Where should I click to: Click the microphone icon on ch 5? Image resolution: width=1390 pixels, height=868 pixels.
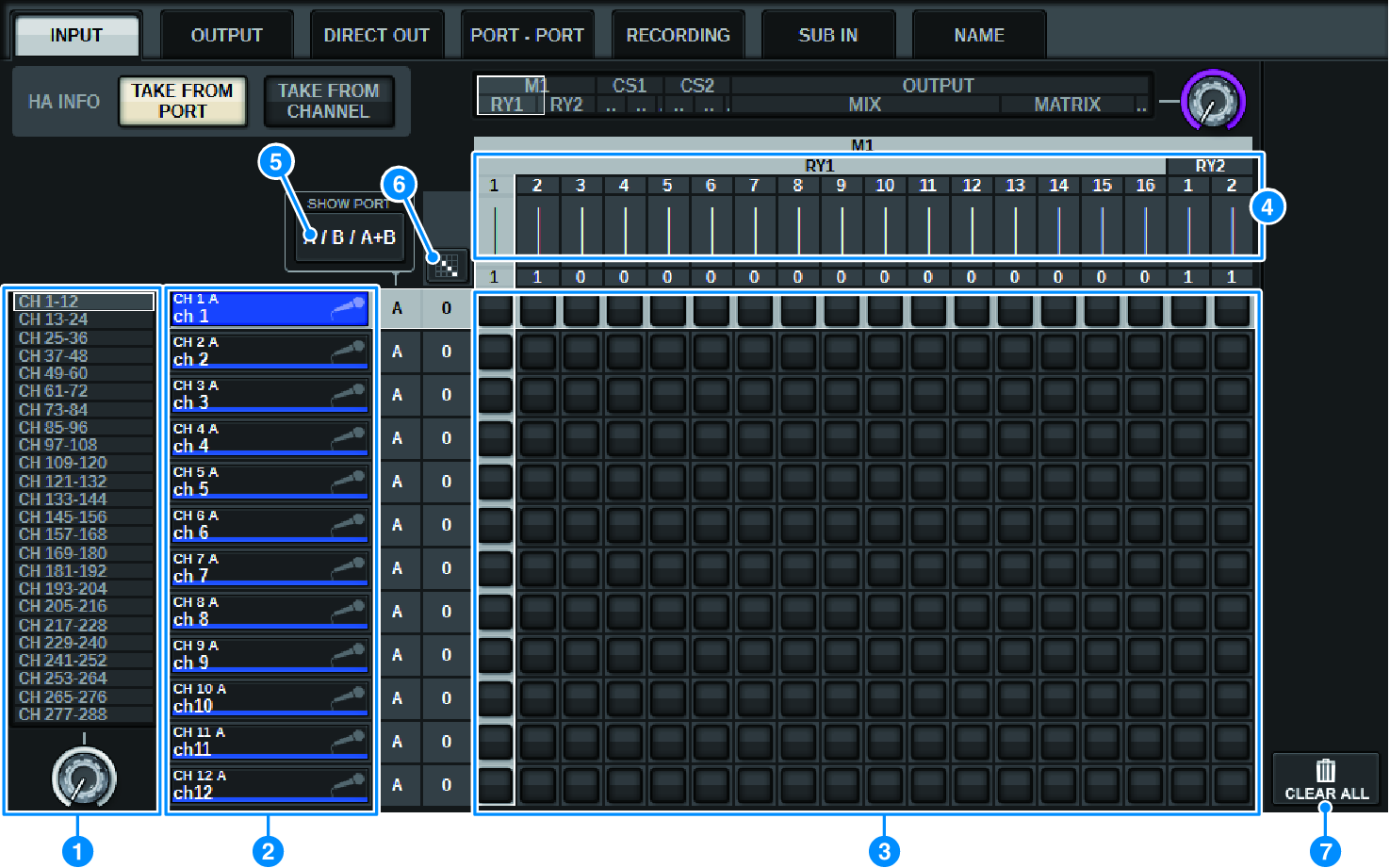[348, 482]
